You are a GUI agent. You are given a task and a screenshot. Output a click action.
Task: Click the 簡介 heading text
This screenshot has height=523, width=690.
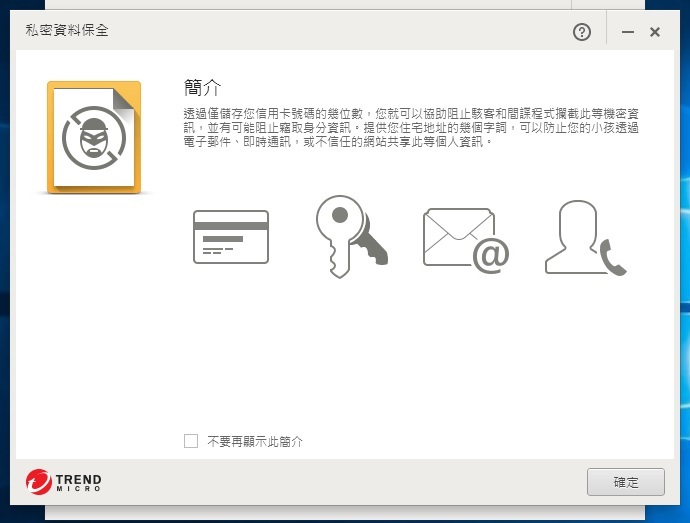202,88
